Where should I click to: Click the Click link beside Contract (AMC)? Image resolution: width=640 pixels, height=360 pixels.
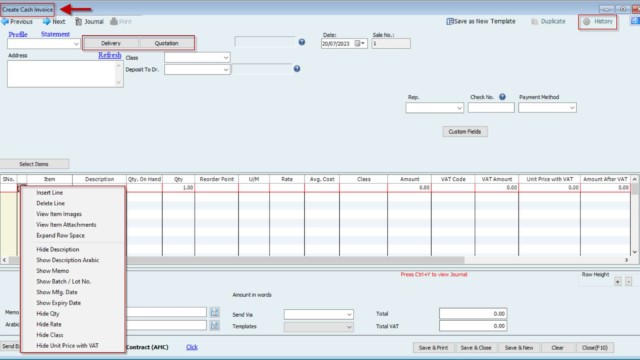pos(191,347)
